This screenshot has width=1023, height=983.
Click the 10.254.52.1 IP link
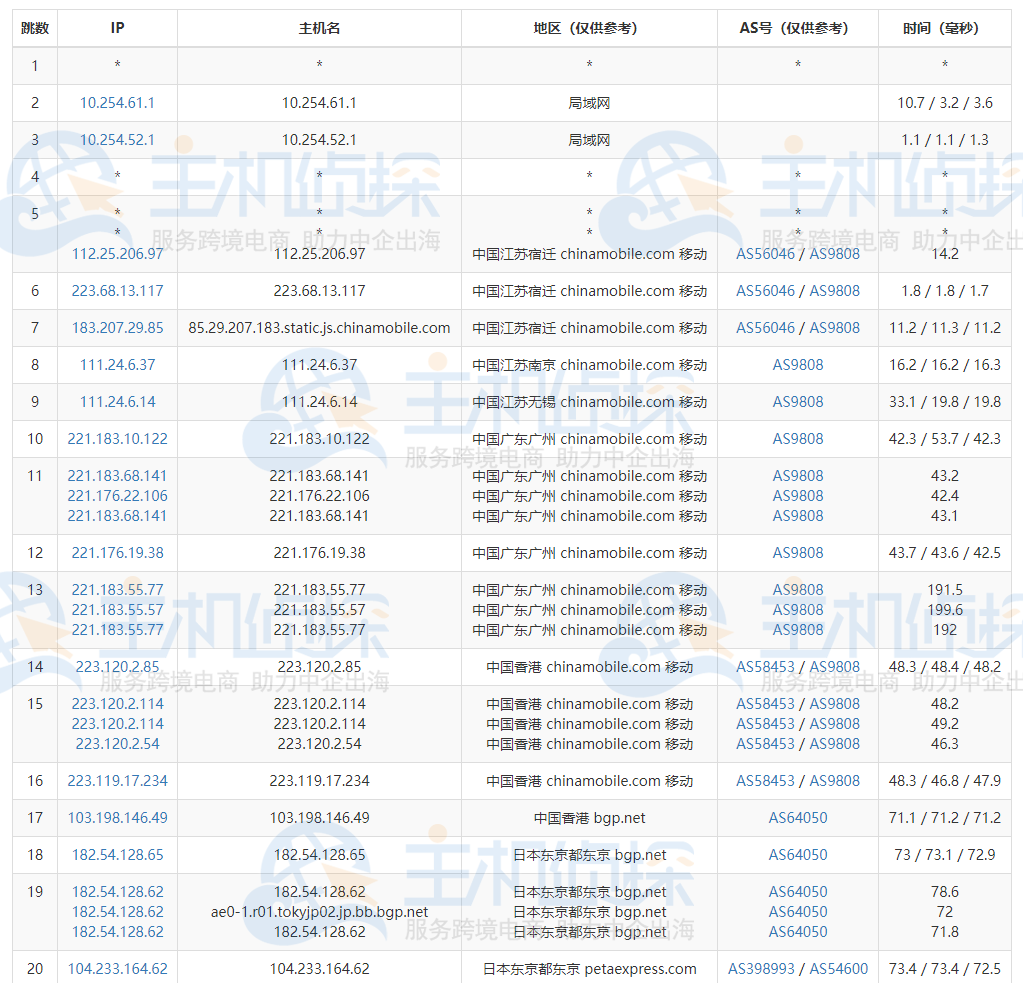coord(117,140)
